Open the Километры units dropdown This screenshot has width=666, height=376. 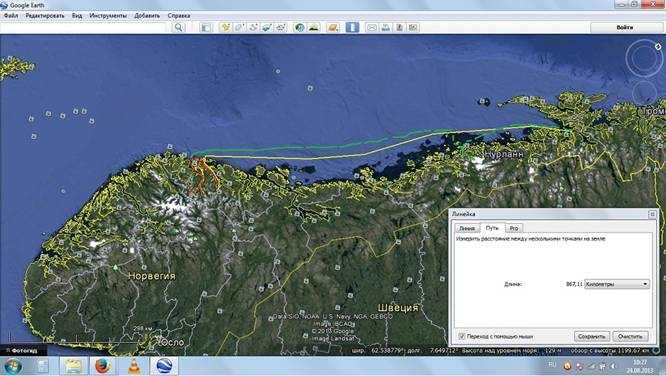(617, 284)
